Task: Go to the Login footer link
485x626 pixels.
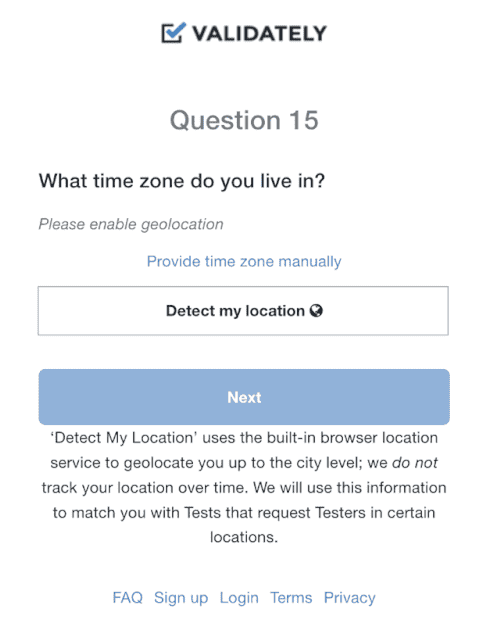Action: pos(239,598)
